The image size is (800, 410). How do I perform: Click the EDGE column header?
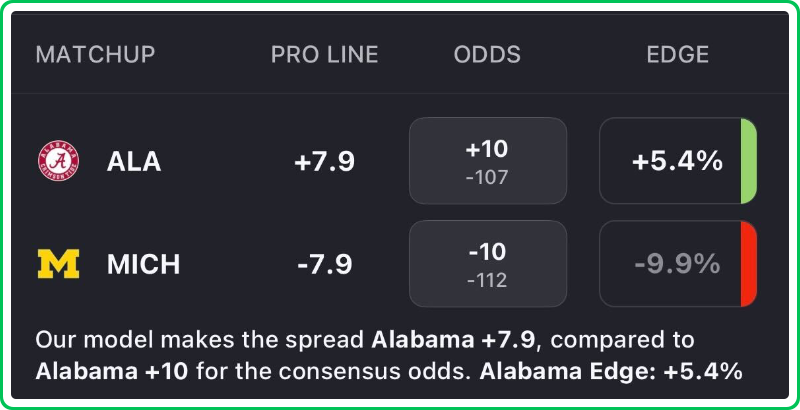click(x=677, y=55)
